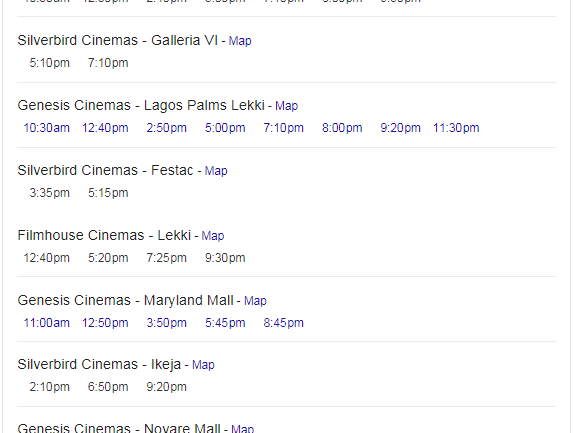
Task: Choose 12:50pm showtime at Maryland Mall
Action: pos(105,323)
